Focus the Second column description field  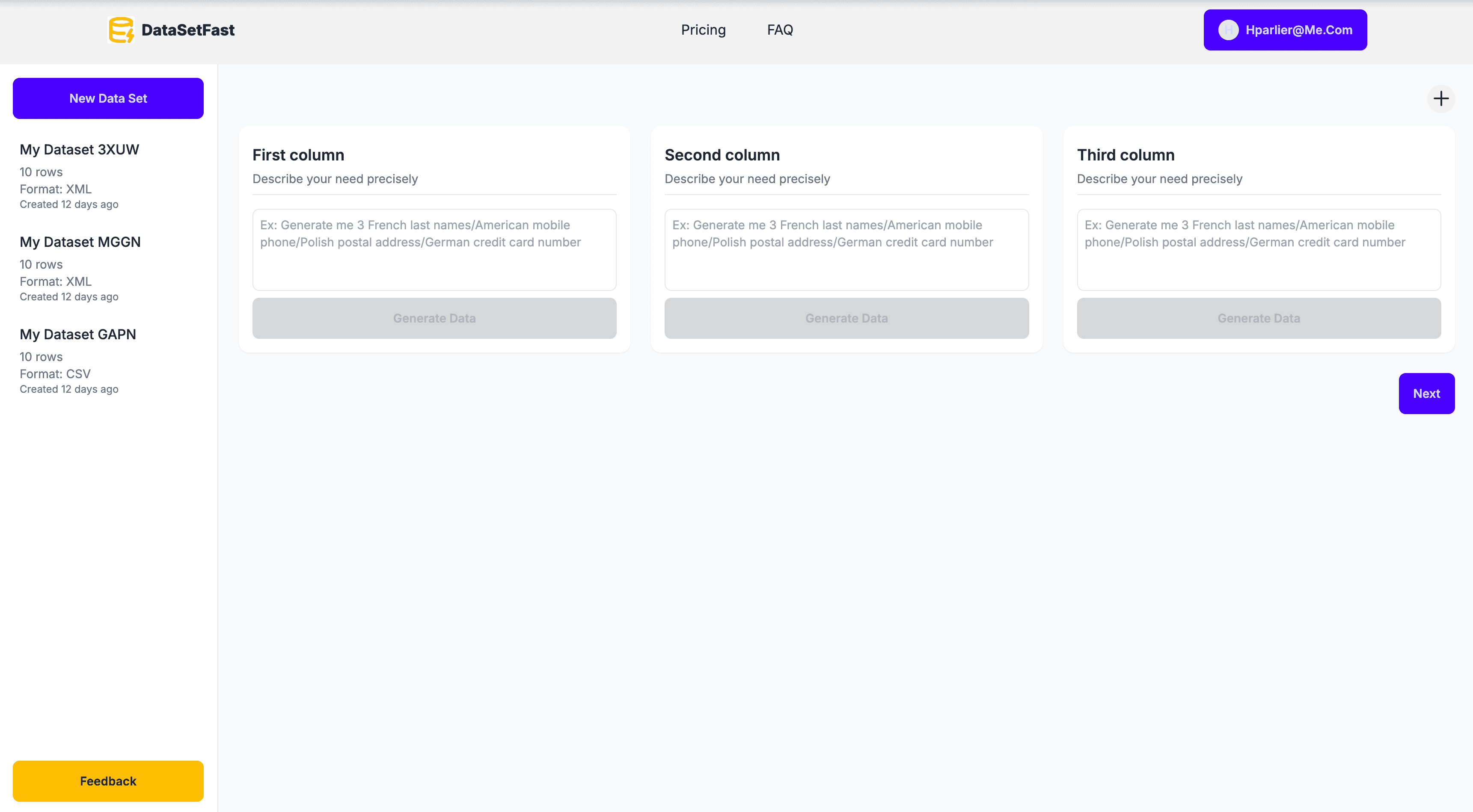(846, 249)
